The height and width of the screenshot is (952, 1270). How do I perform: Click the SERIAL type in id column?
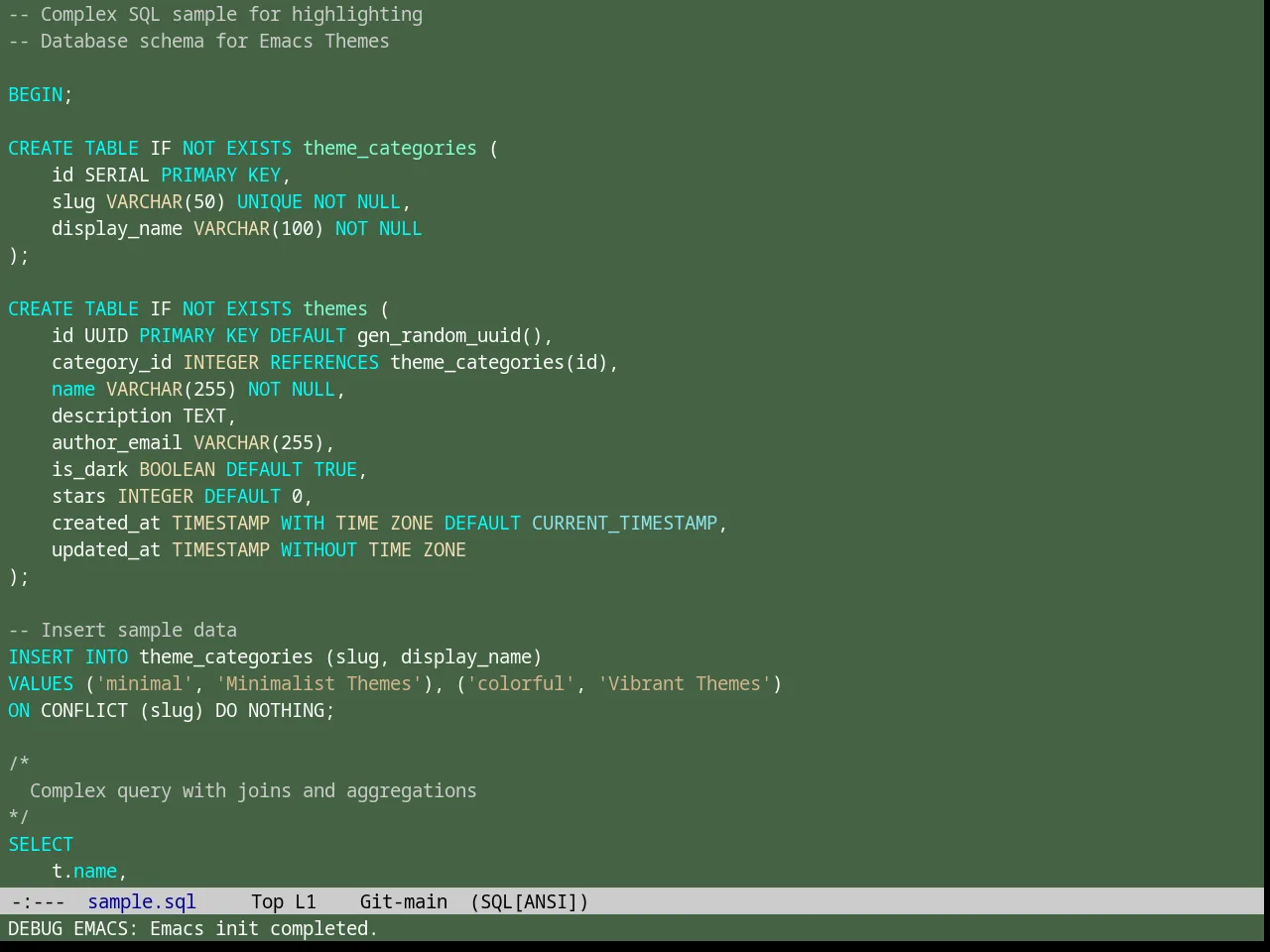117,175
